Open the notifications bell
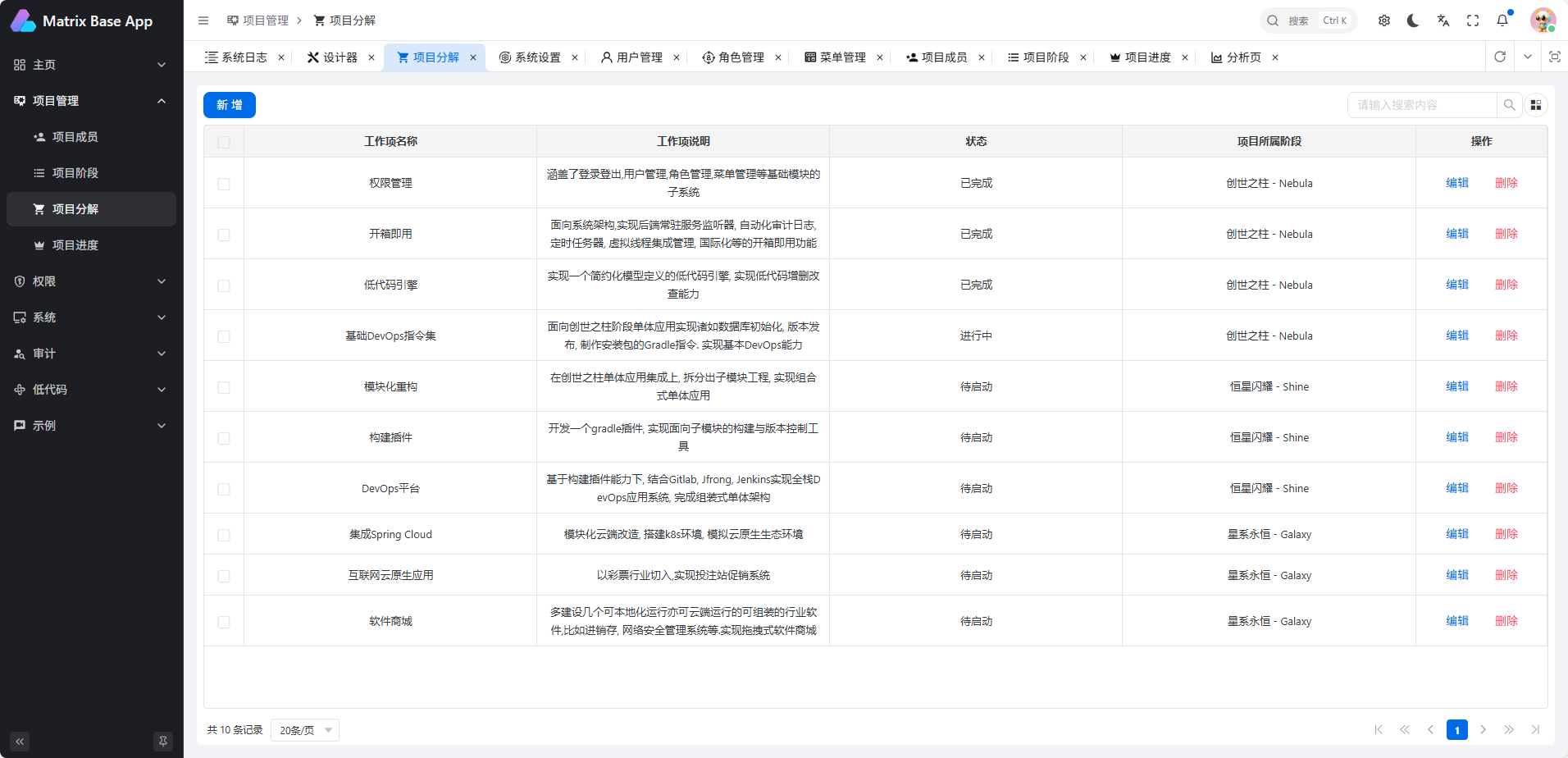The image size is (1568, 758). [1502, 21]
